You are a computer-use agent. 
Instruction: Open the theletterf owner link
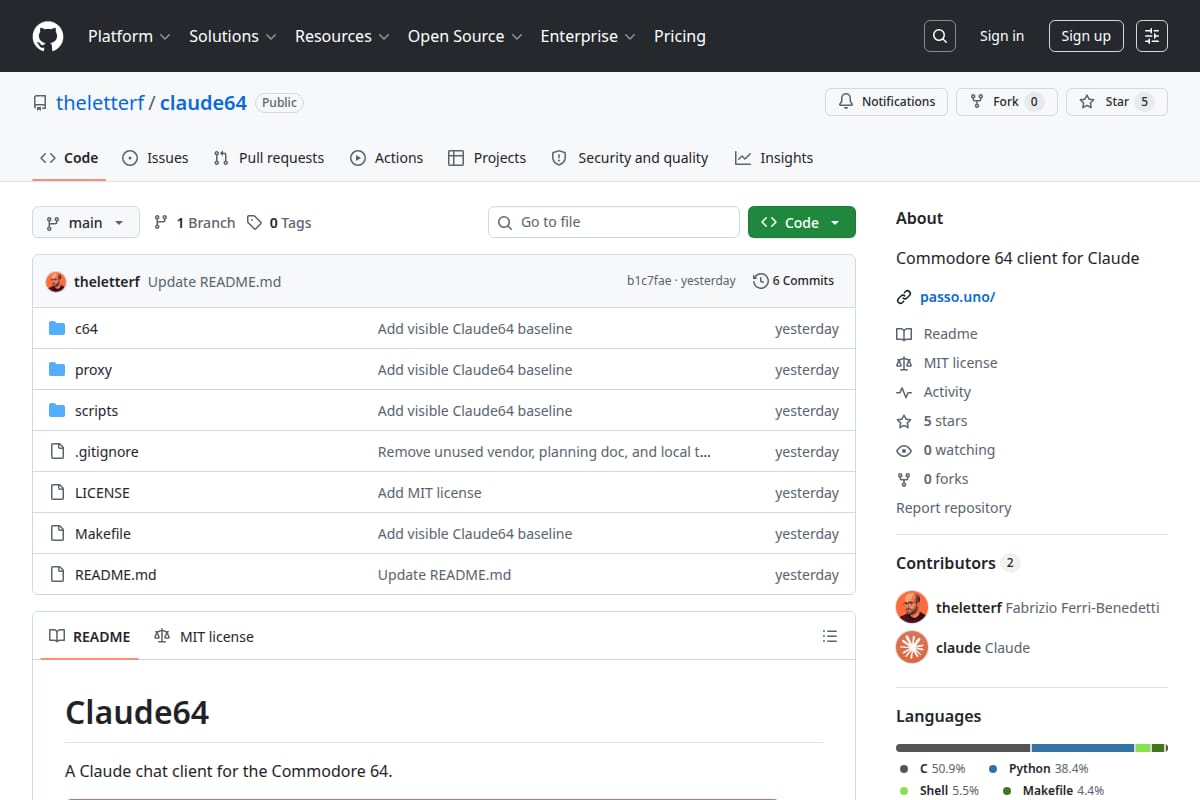click(x=100, y=102)
